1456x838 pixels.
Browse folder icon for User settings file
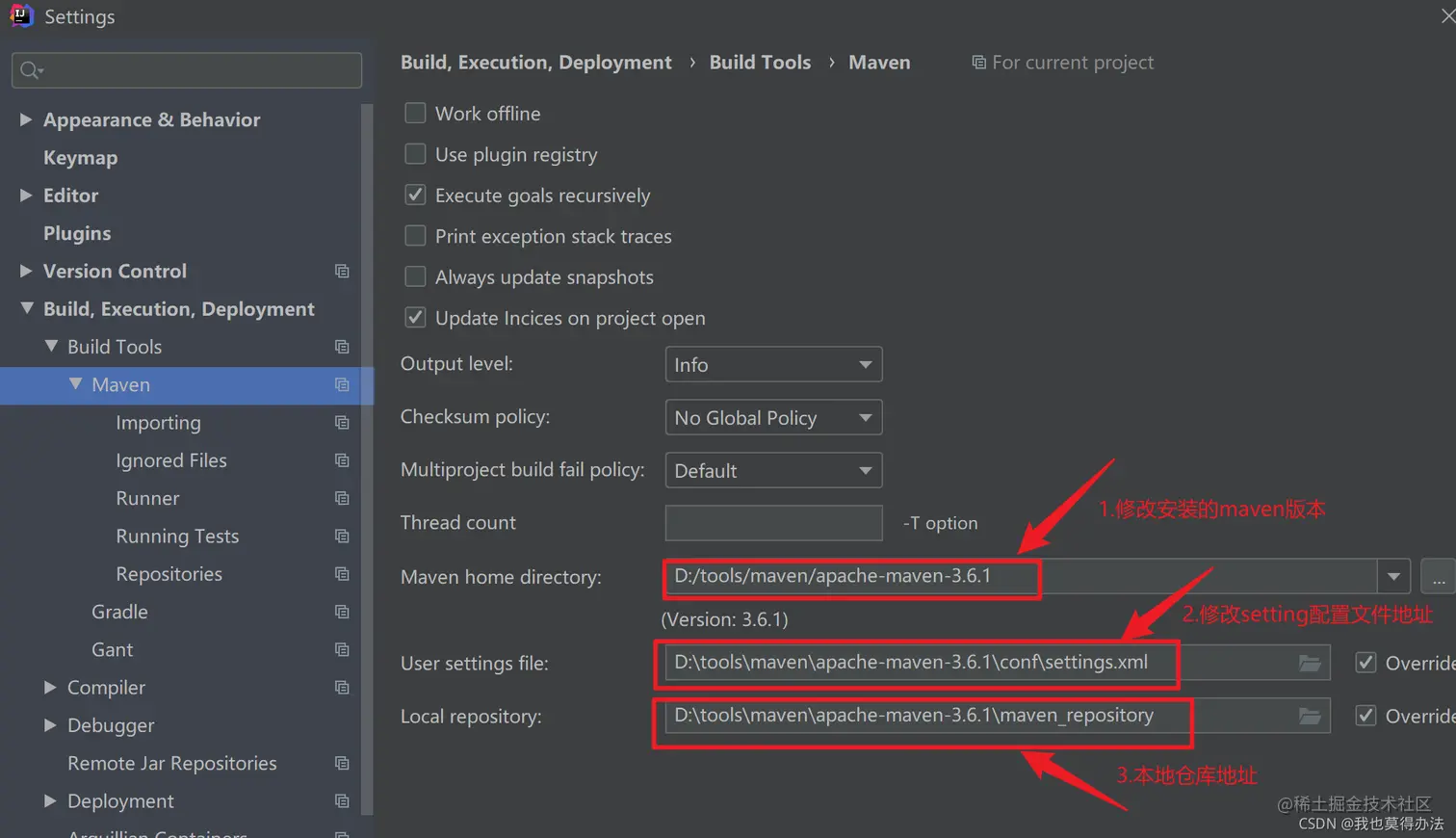click(x=1310, y=663)
